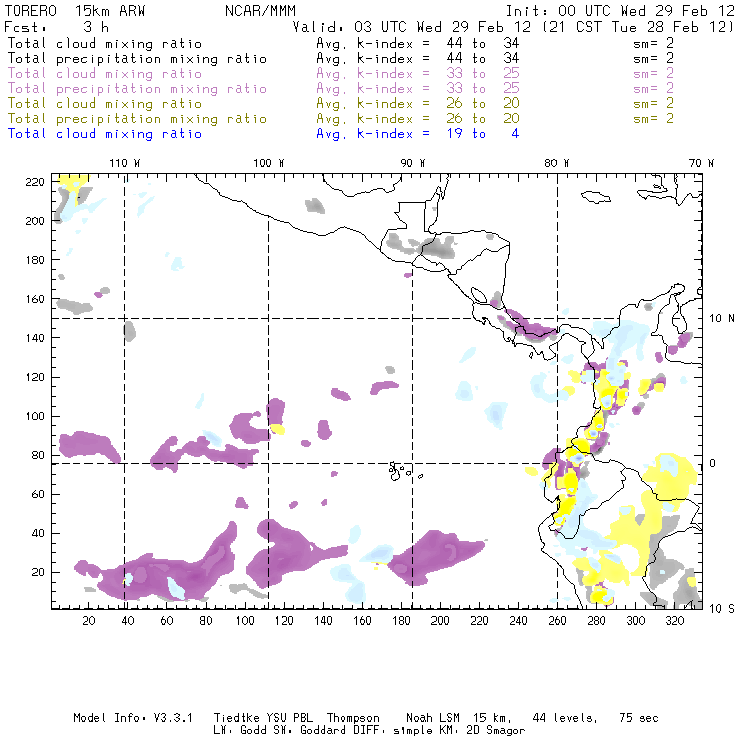This screenshot has width=740, height=740.
Task: Click the 'Thompson' microphysics label
Action: pyautogui.click(x=353, y=718)
